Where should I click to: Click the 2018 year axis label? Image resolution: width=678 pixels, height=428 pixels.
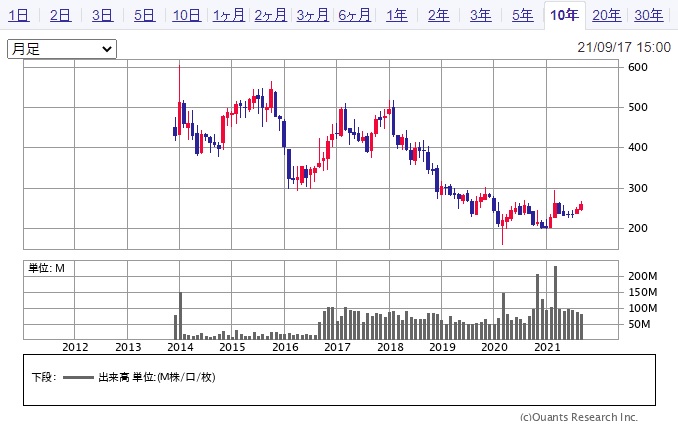pyautogui.click(x=390, y=347)
